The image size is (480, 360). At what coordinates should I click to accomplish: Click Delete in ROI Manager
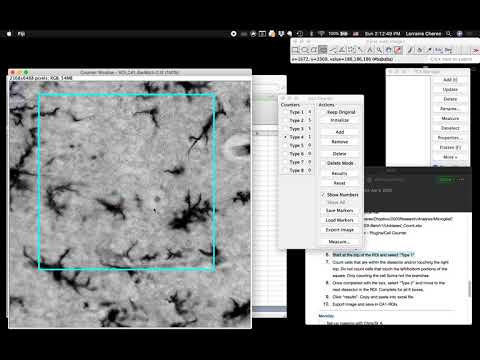(x=450, y=99)
